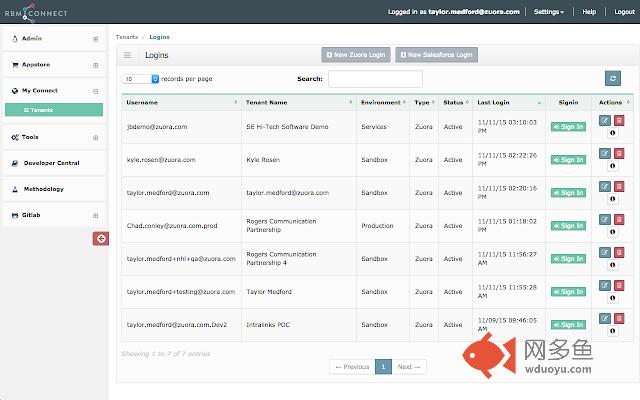Sign in as jbdemo@zuora.com

point(568,127)
